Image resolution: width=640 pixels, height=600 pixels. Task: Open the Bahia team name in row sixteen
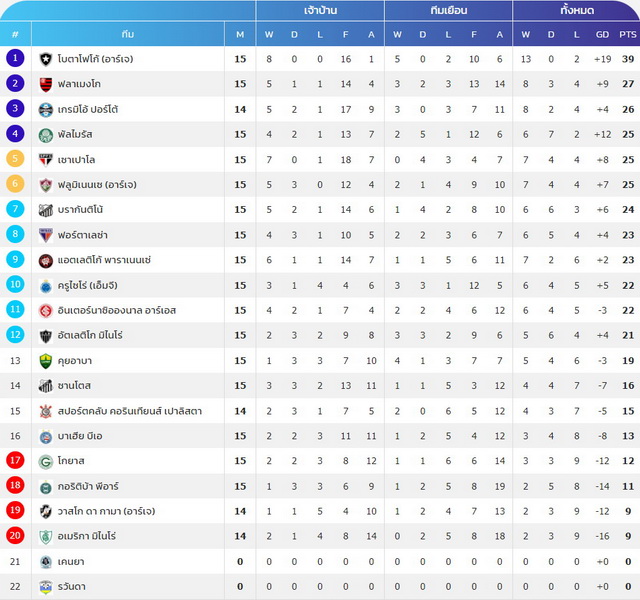pyautogui.click(x=80, y=436)
